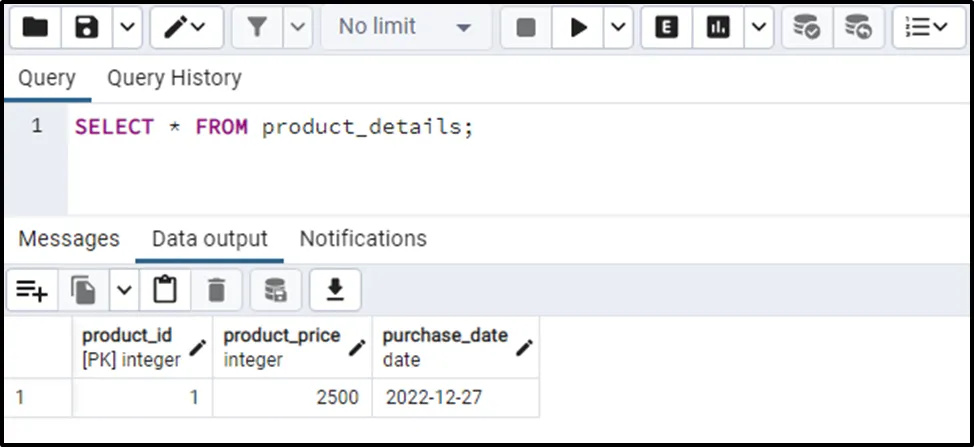The width and height of the screenshot is (974, 447).
Task: Open the Notifications tab
Action: click(x=363, y=239)
